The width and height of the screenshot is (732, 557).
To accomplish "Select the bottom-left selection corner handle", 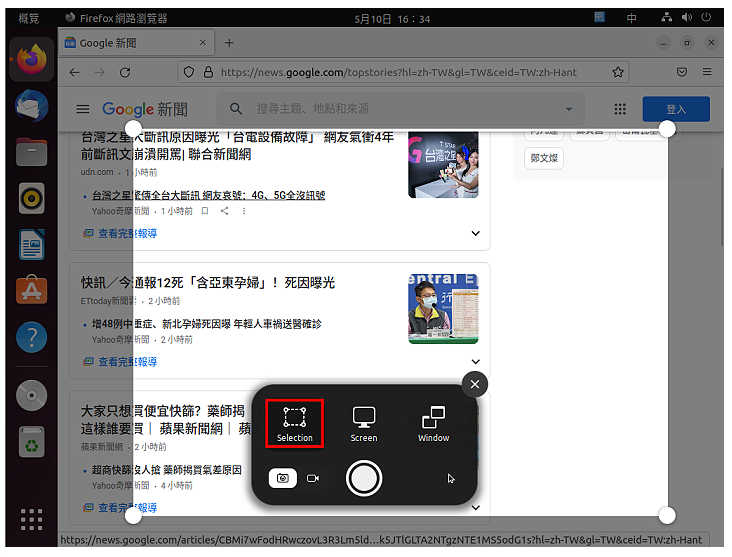I will [134, 516].
